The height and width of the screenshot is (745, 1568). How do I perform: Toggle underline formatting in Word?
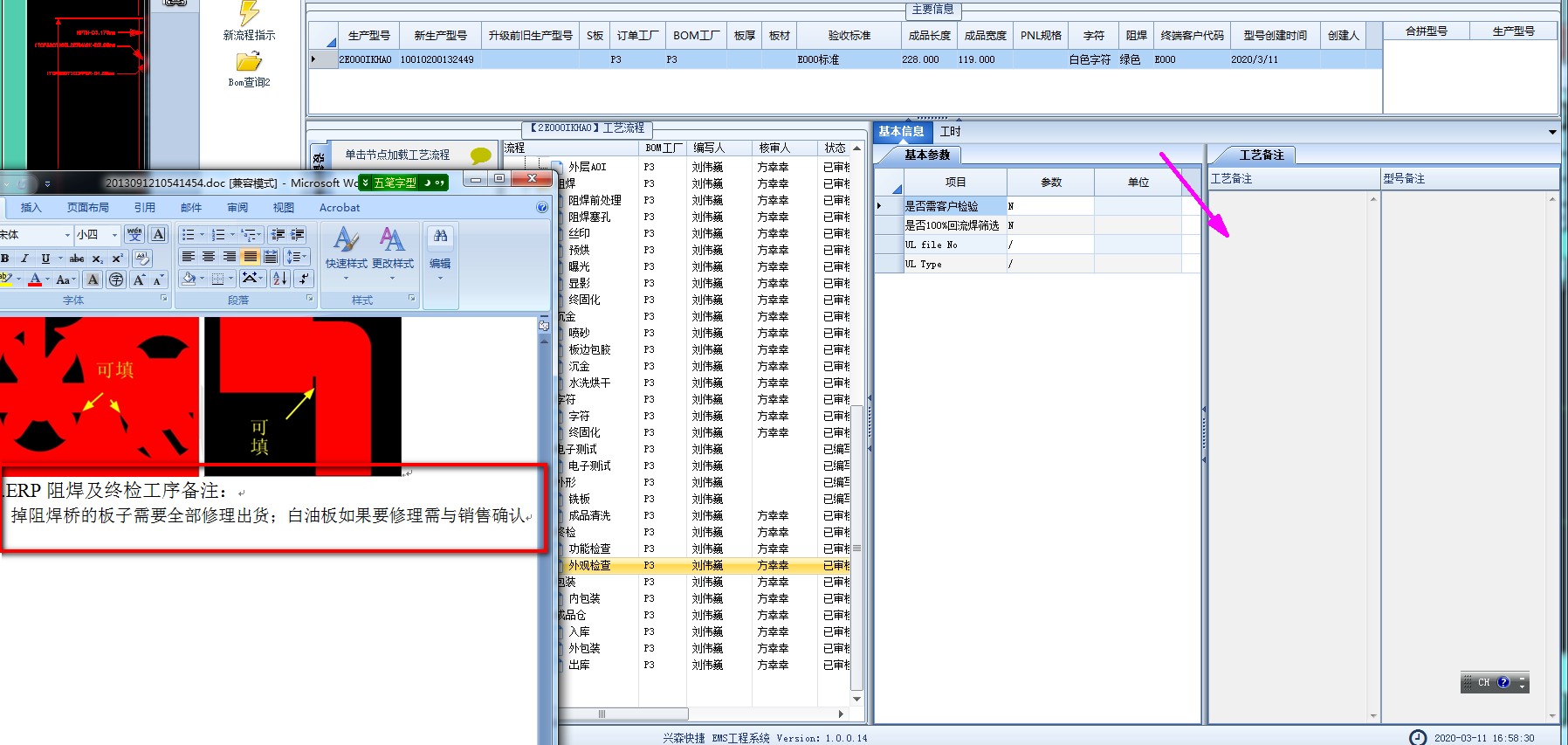tap(45, 259)
